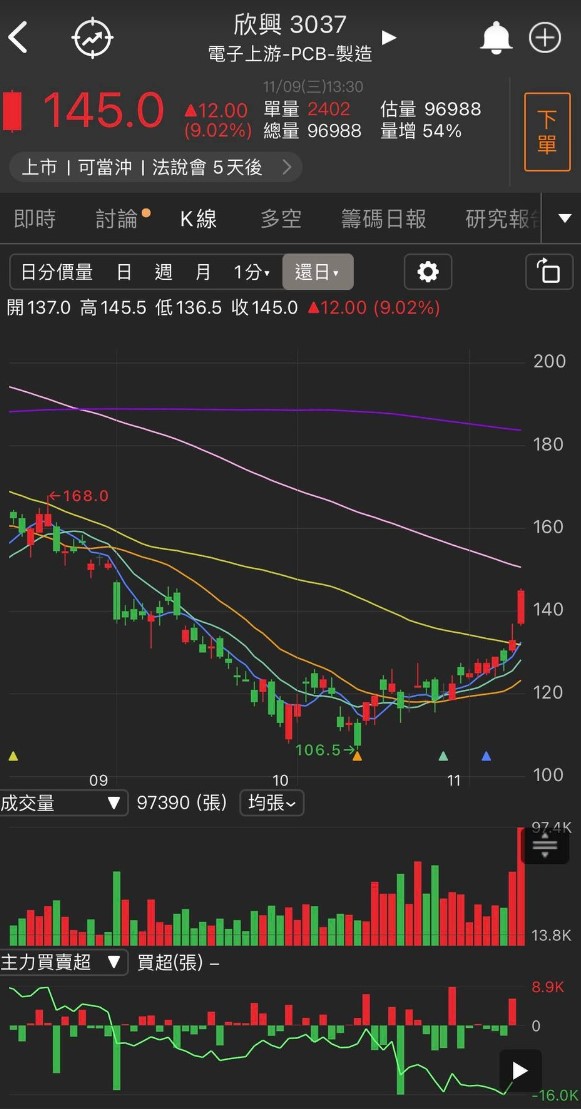Expand the tab list dropdown arrow
The image size is (581, 1109).
(564, 218)
